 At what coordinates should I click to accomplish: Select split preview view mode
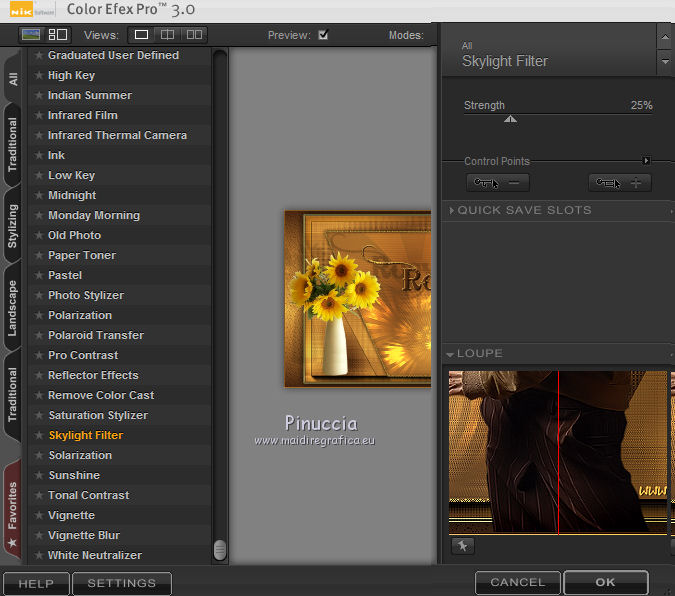167,34
